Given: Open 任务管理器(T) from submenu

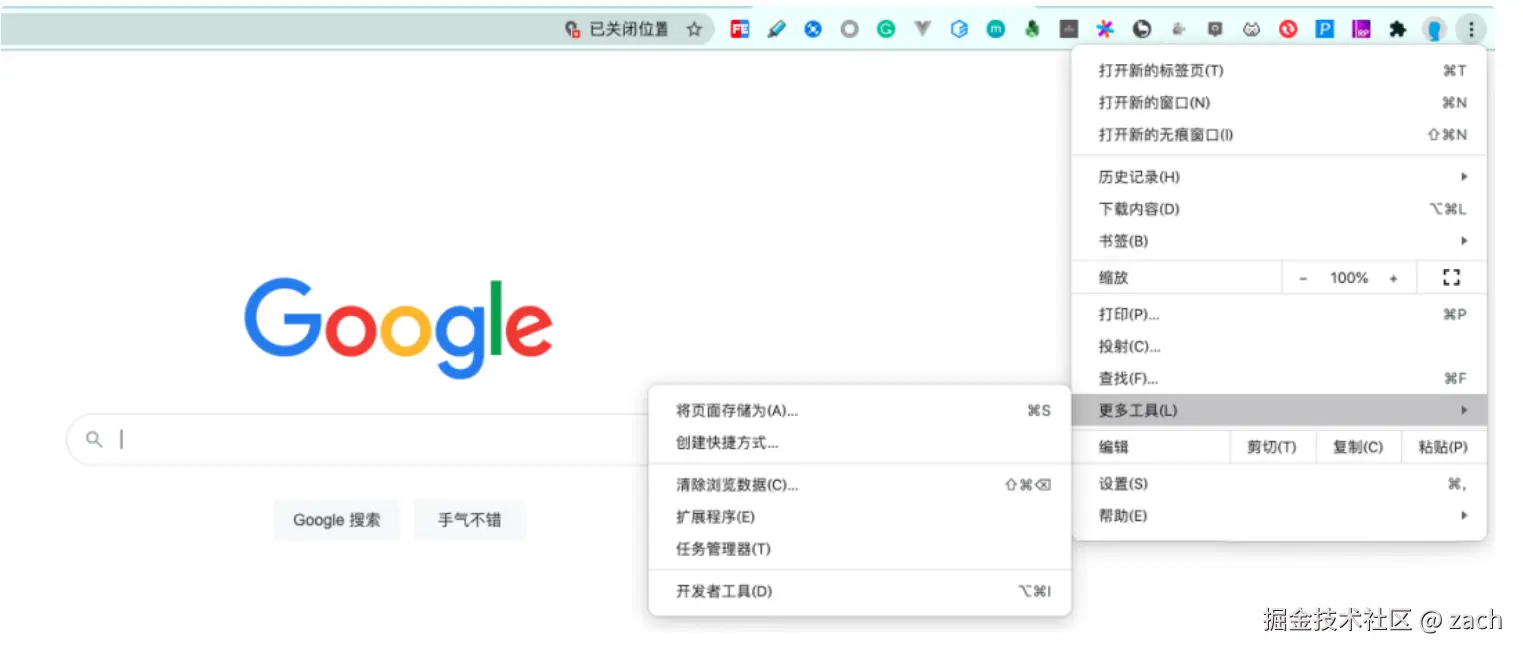Looking at the screenshot, I should (860, 549).
